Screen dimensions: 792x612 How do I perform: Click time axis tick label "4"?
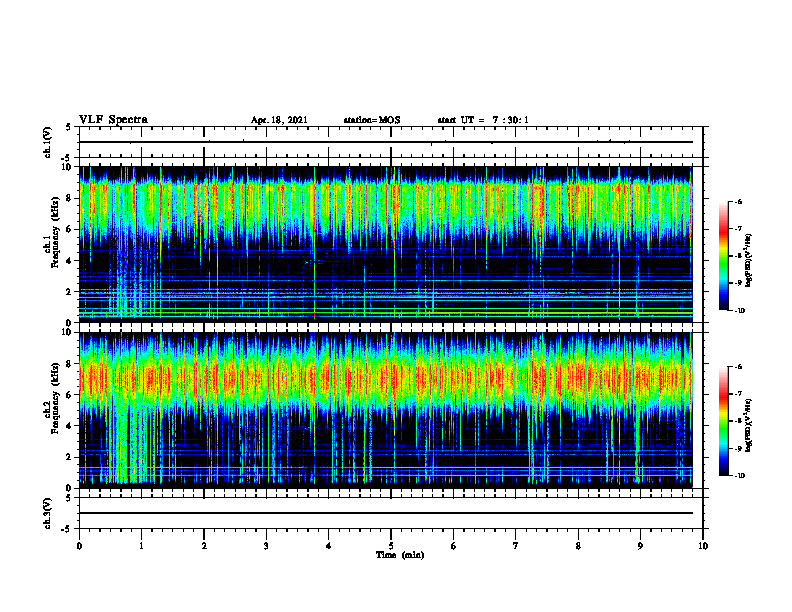coord(329,546)
